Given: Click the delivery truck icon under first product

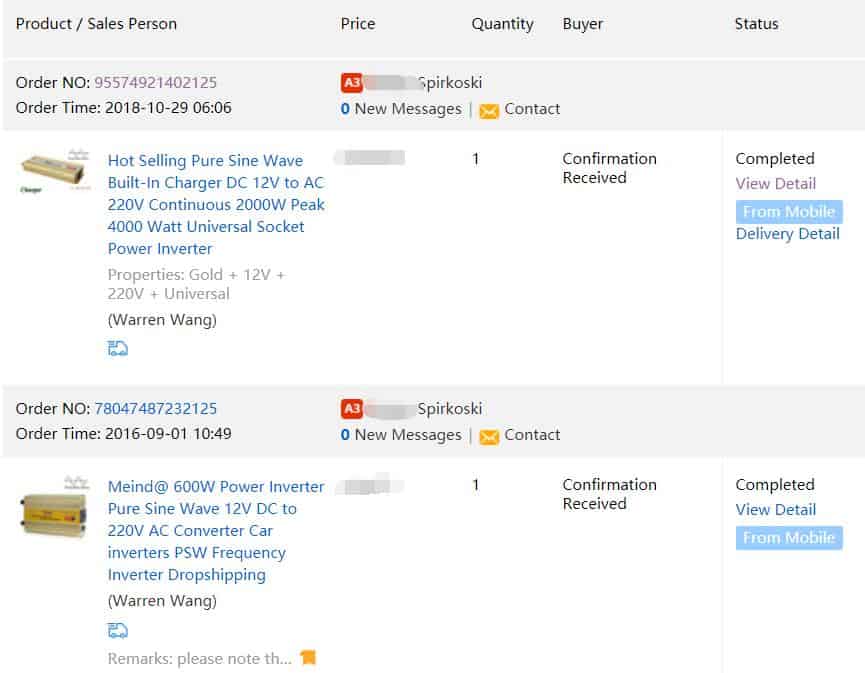Looking at the screenshot, I should tap(118, 349).
